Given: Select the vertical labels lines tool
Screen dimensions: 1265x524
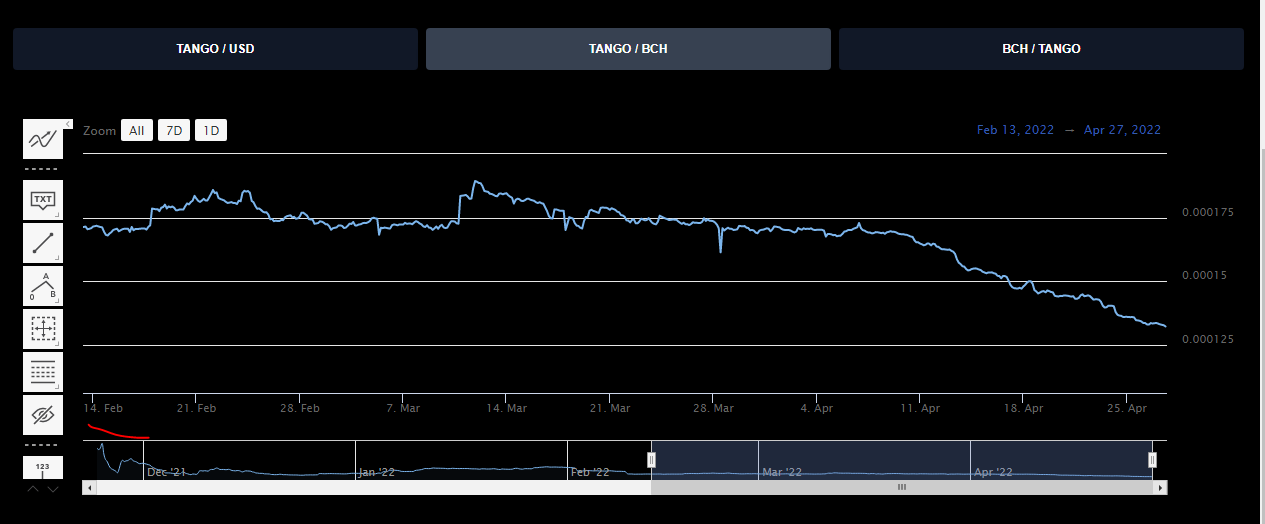Looking at the screenshot, I should pyautogui.click(x=43, y=372).
